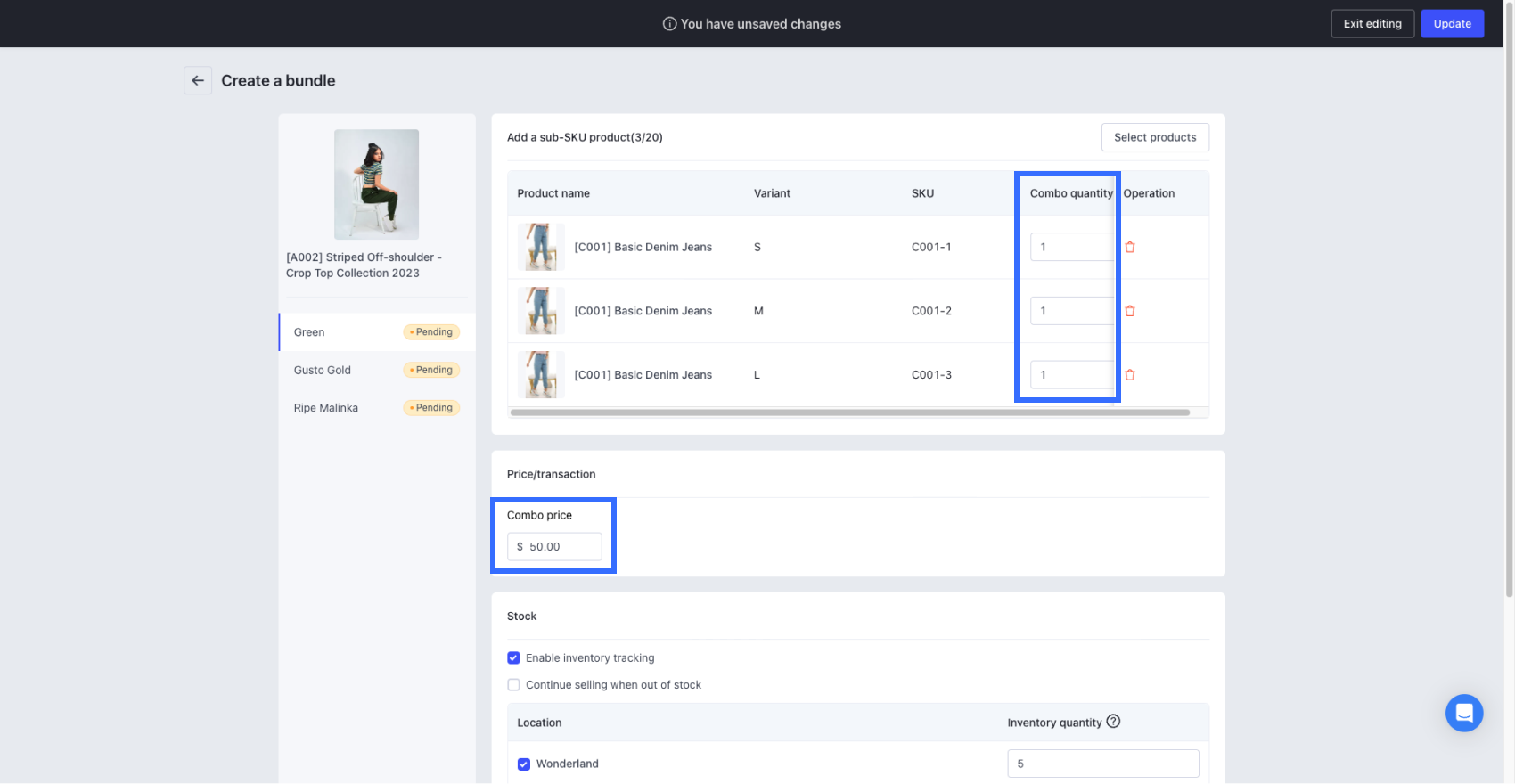Click the unsaved changes info icon
Image resolution: width=1515 pixels, height=784 pixels.
pyautogui.click(x=669, y=24)
